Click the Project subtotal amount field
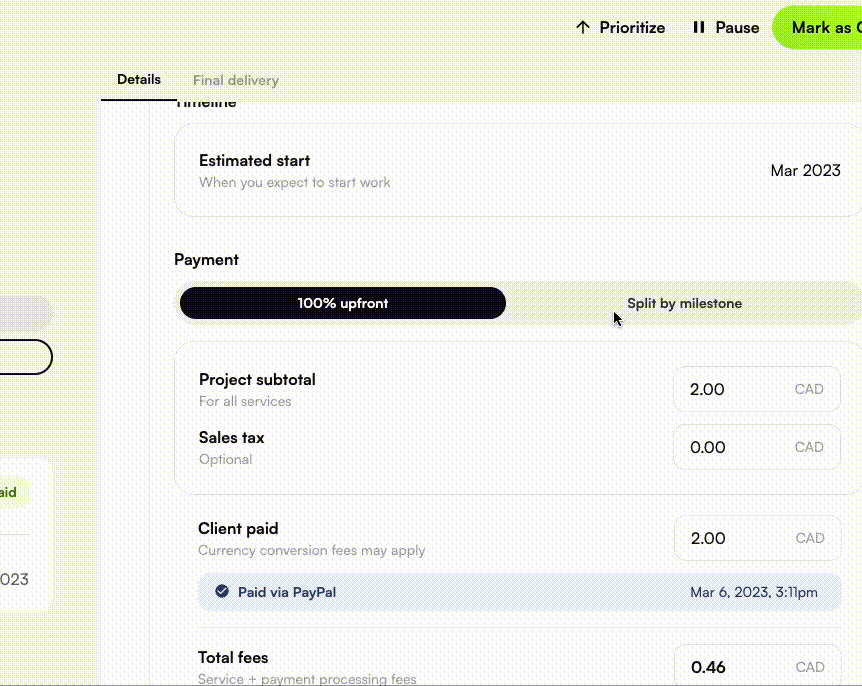 (720, 389)
